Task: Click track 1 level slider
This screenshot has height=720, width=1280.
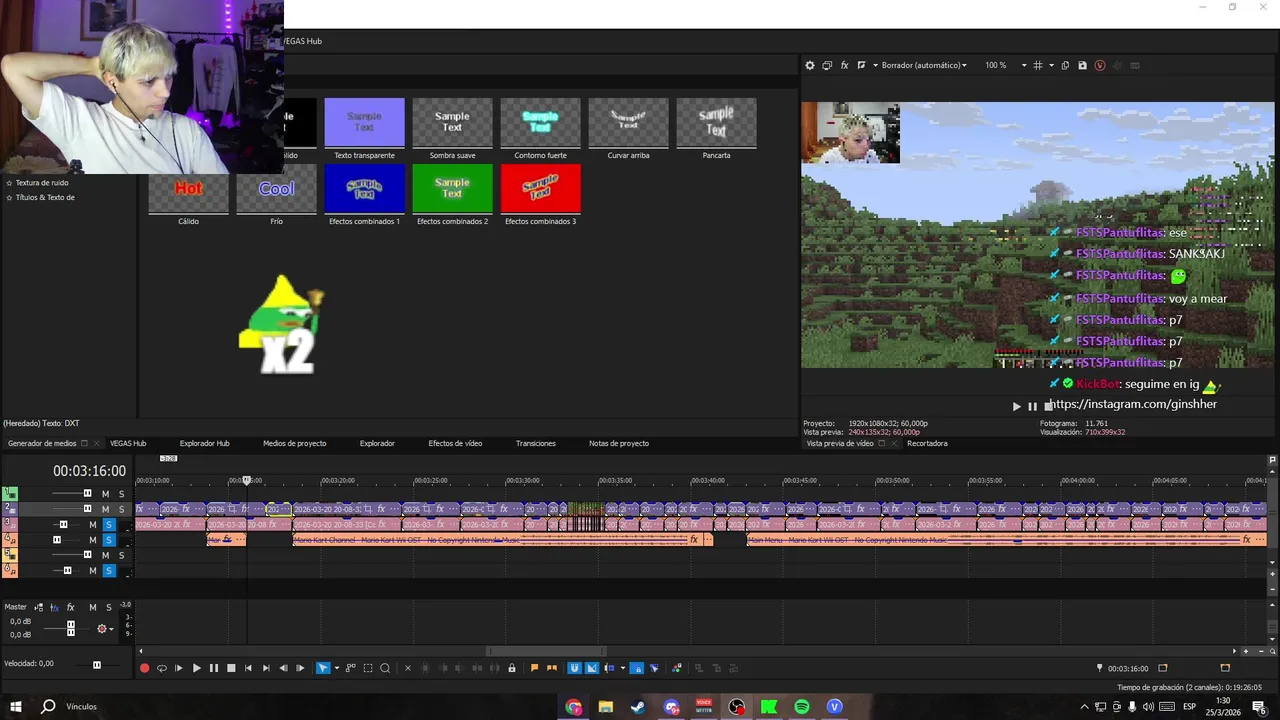Action: tap(87, 494)
